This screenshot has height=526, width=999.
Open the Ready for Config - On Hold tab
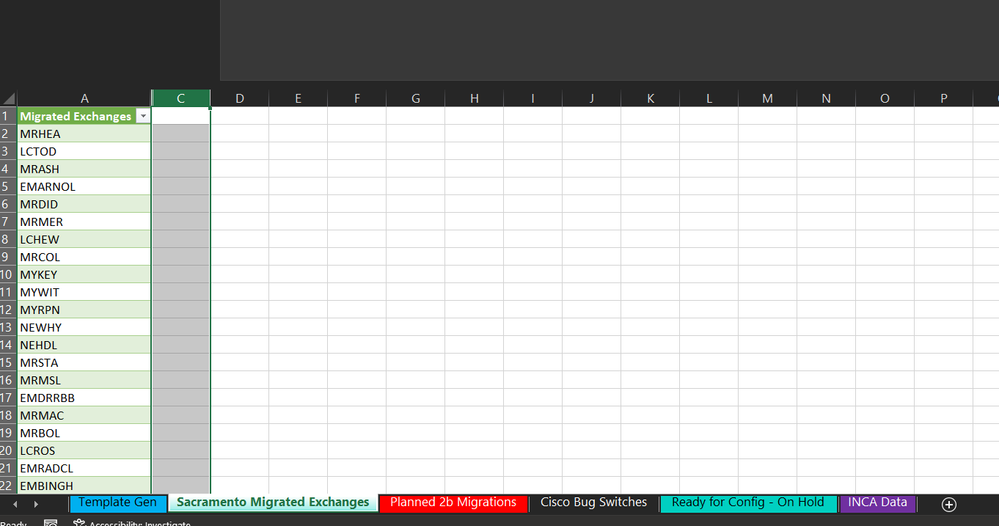click(x=747, y=502)
